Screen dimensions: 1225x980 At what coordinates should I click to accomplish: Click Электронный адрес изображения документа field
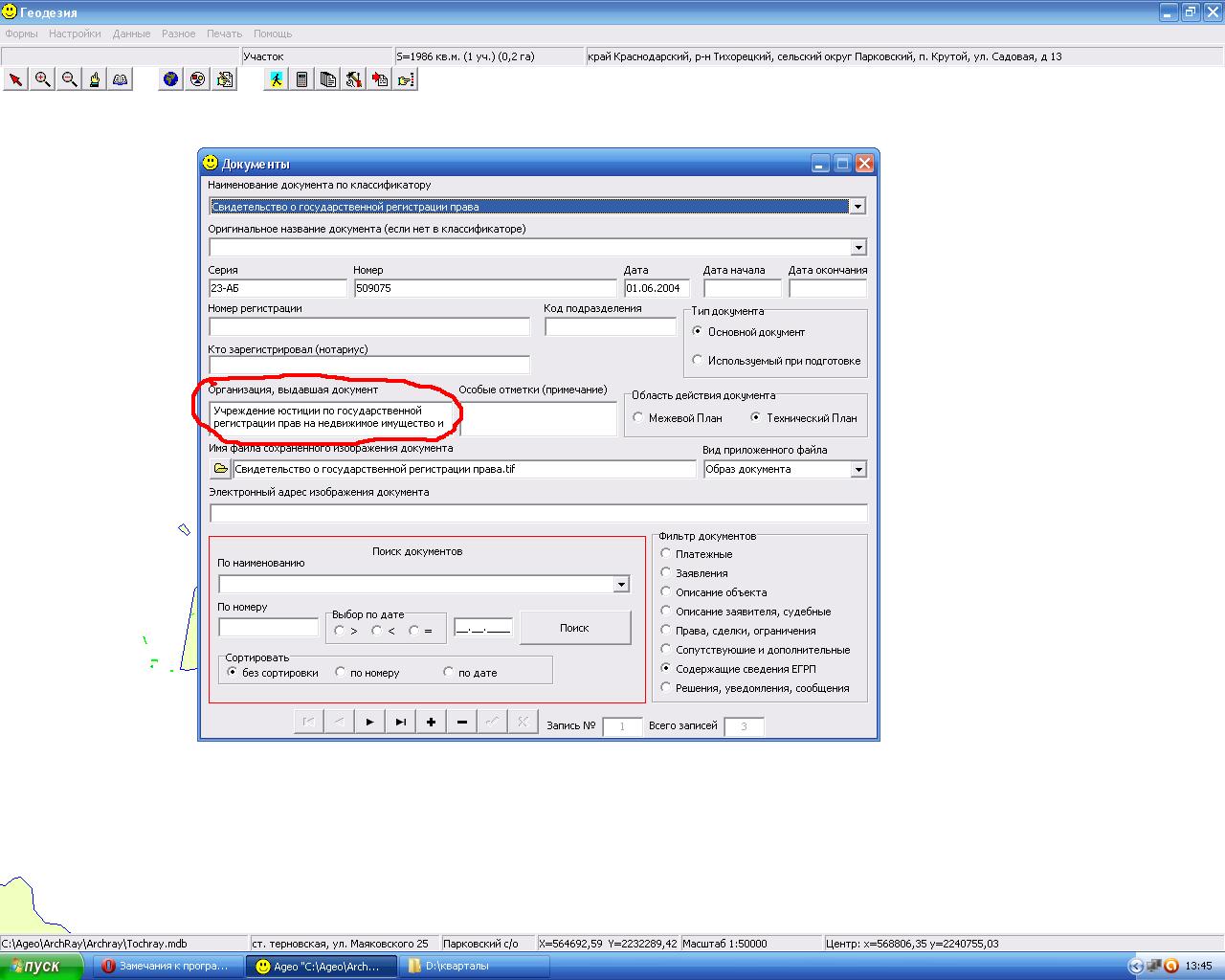tap(538, 513)
